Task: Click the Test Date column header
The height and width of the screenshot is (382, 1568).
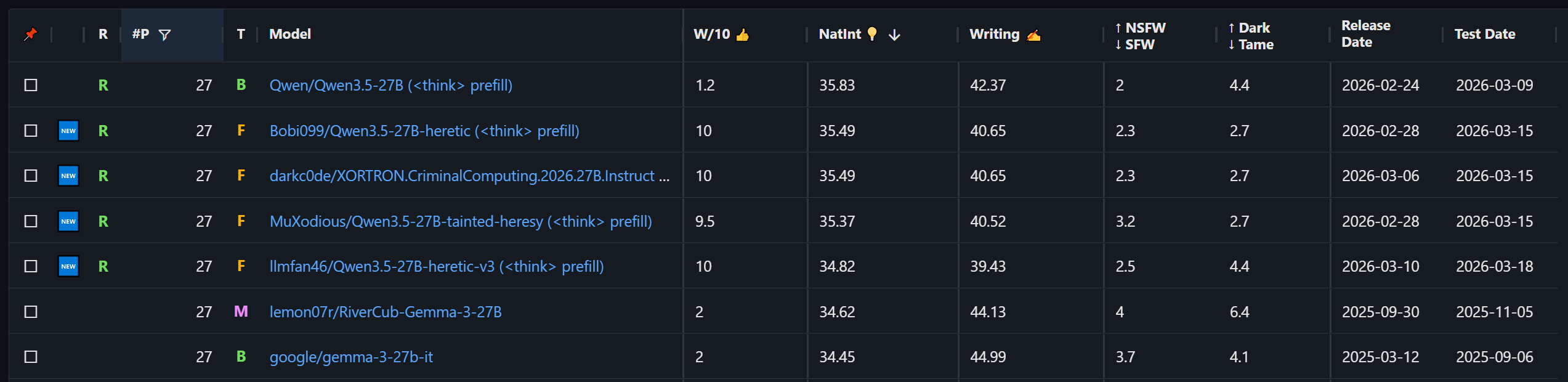Action: 1485,35
